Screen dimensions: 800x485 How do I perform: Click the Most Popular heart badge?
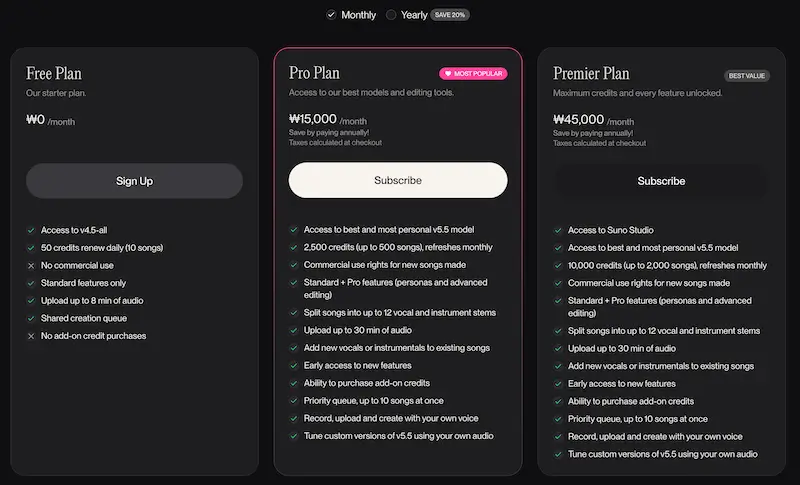(x=473, y=74)
